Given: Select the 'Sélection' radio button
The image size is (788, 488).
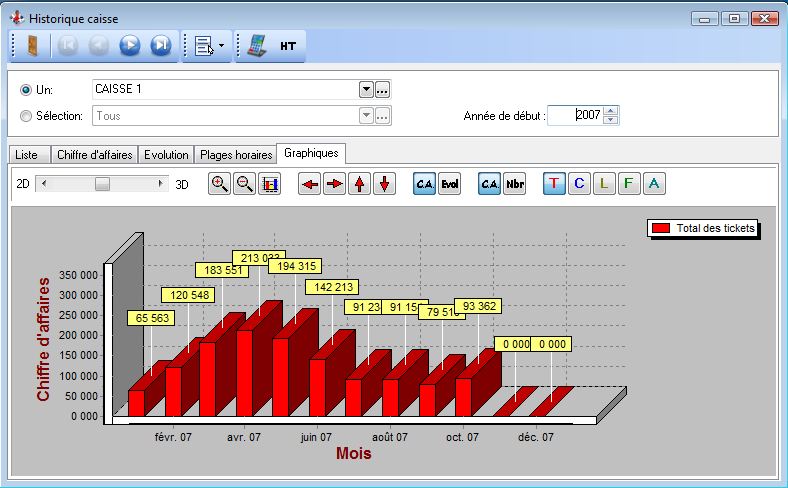Looking at the screenshot, I should coord(26,116).
